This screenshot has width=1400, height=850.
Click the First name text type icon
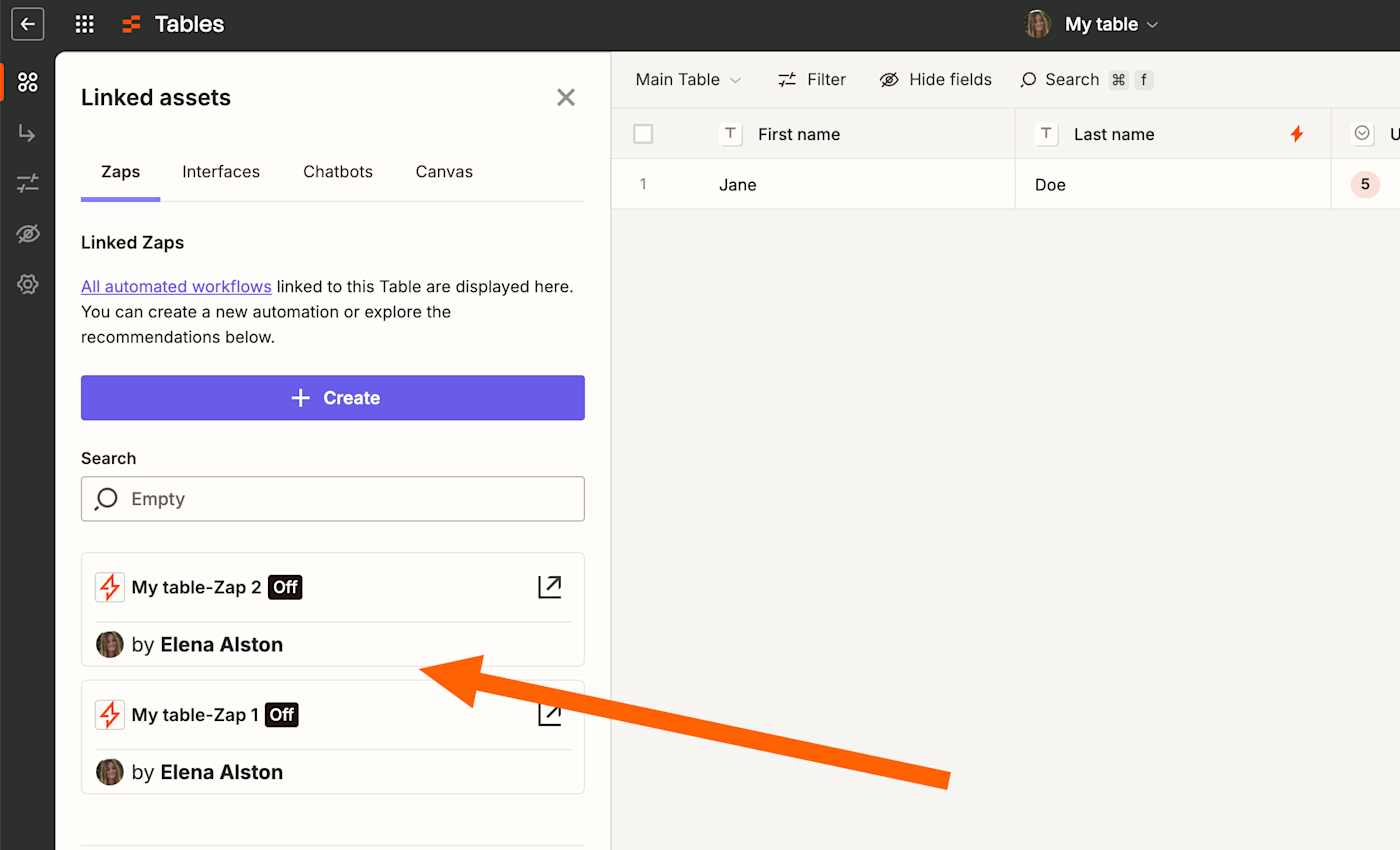point(731,134)
